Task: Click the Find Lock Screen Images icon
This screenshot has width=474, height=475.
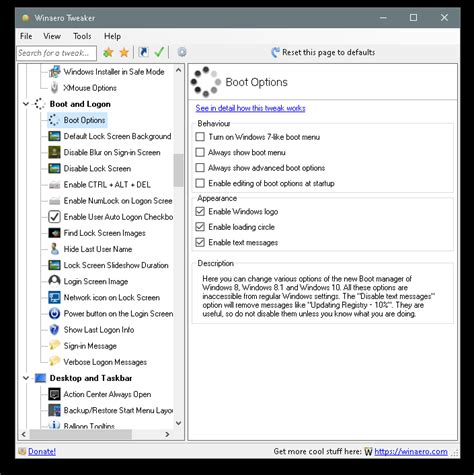Action: click(54, 233)
